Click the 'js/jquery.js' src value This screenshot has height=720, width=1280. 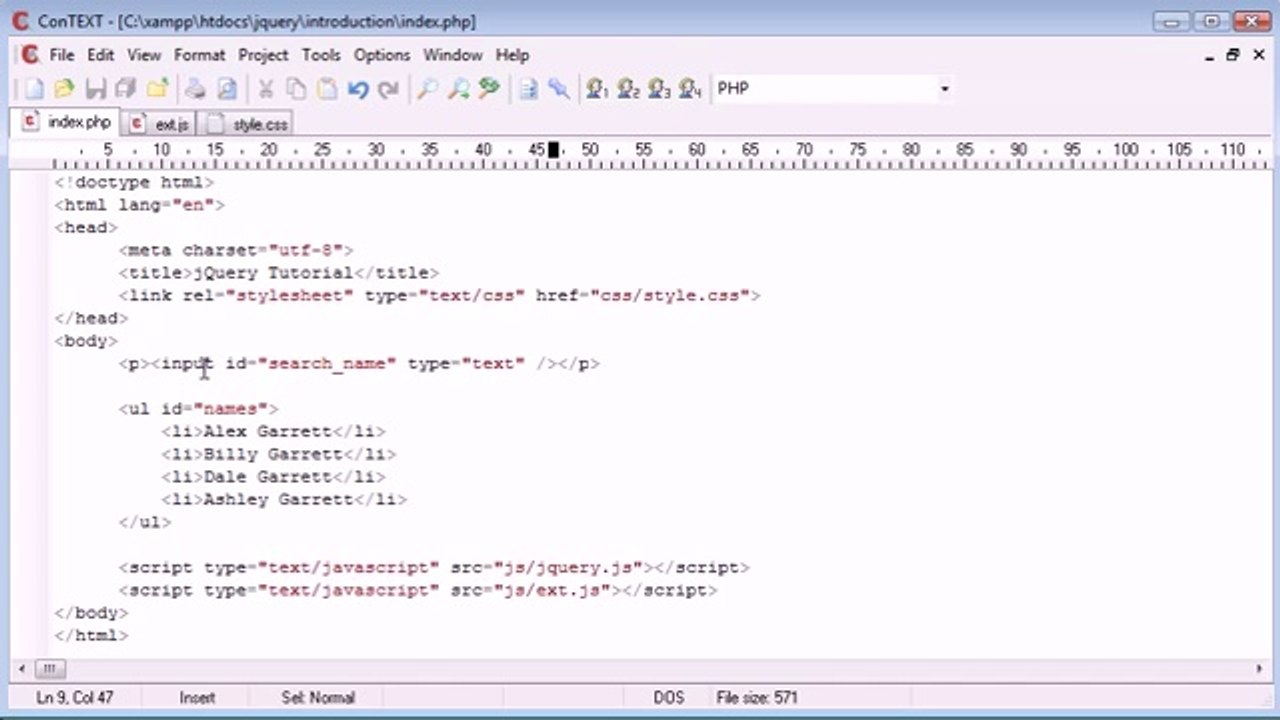(569, 568)
